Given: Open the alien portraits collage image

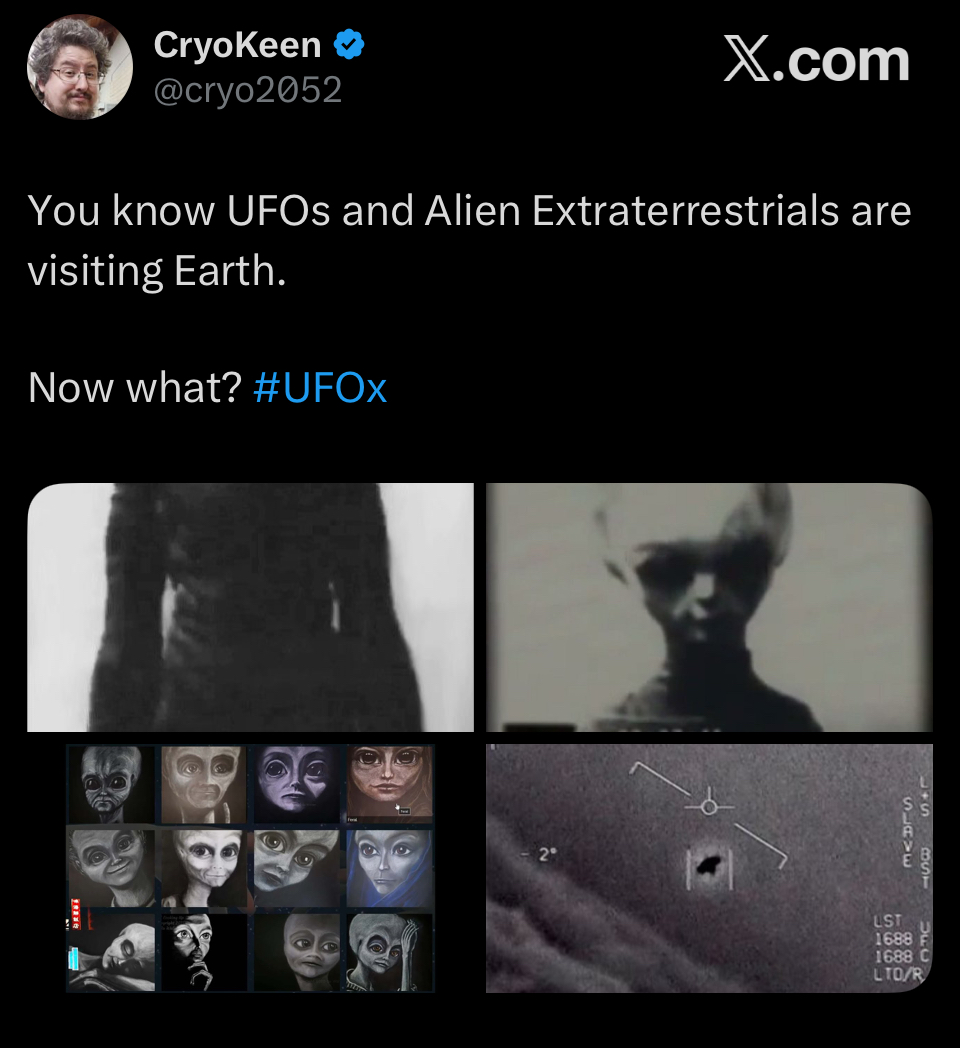Looking at the screenshot, I should (x=250, y=868).
